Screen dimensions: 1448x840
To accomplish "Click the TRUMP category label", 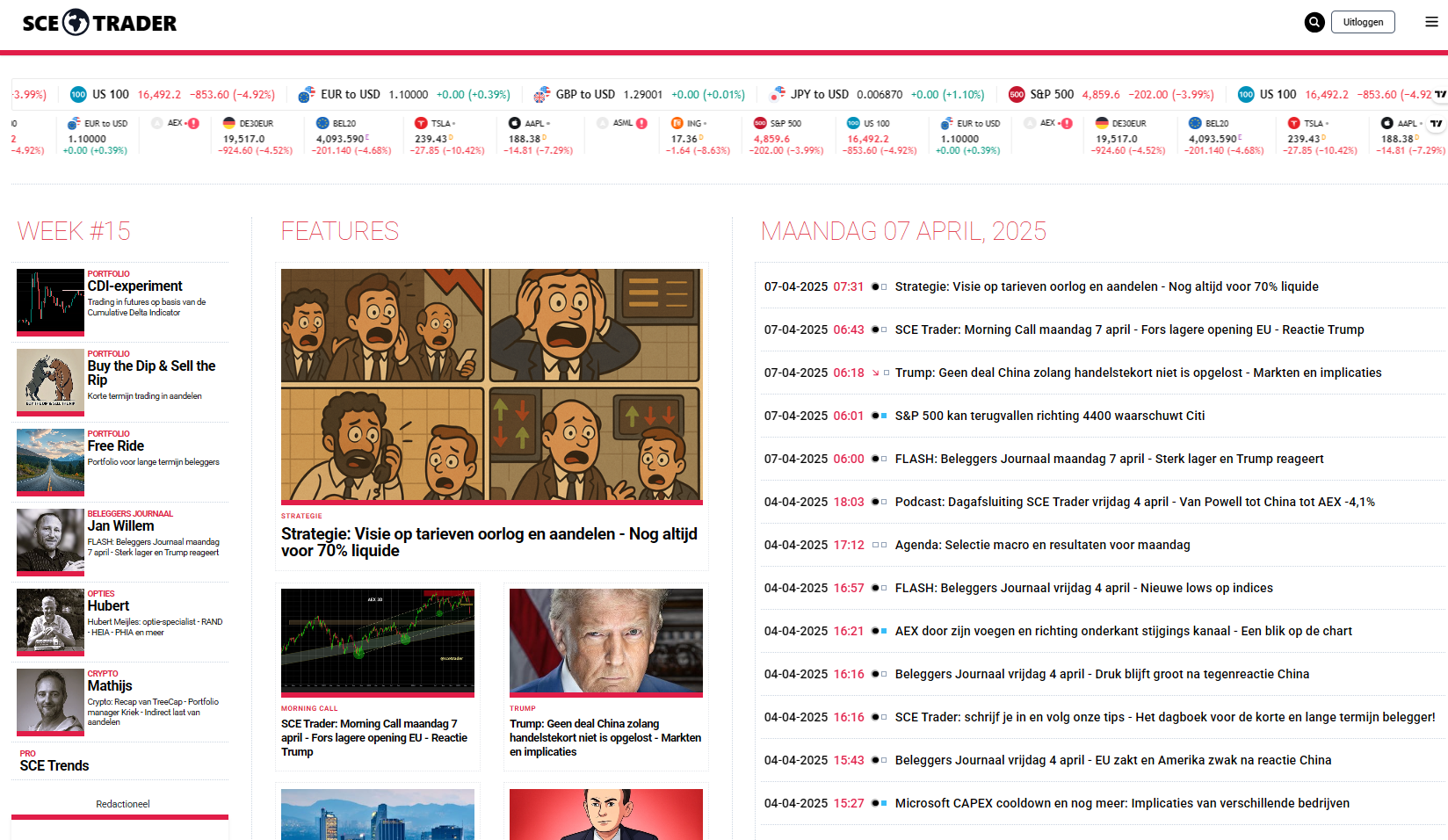I will (x=523, y=708).
